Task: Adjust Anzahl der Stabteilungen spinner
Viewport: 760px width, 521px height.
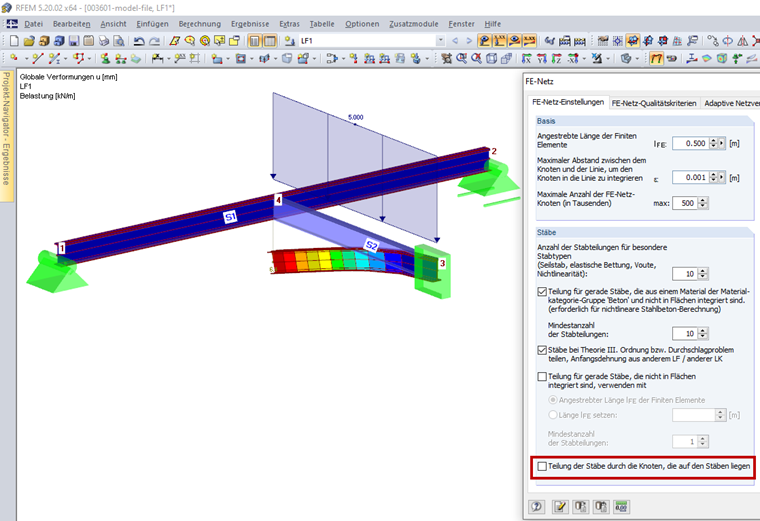Action: [703, 274]
